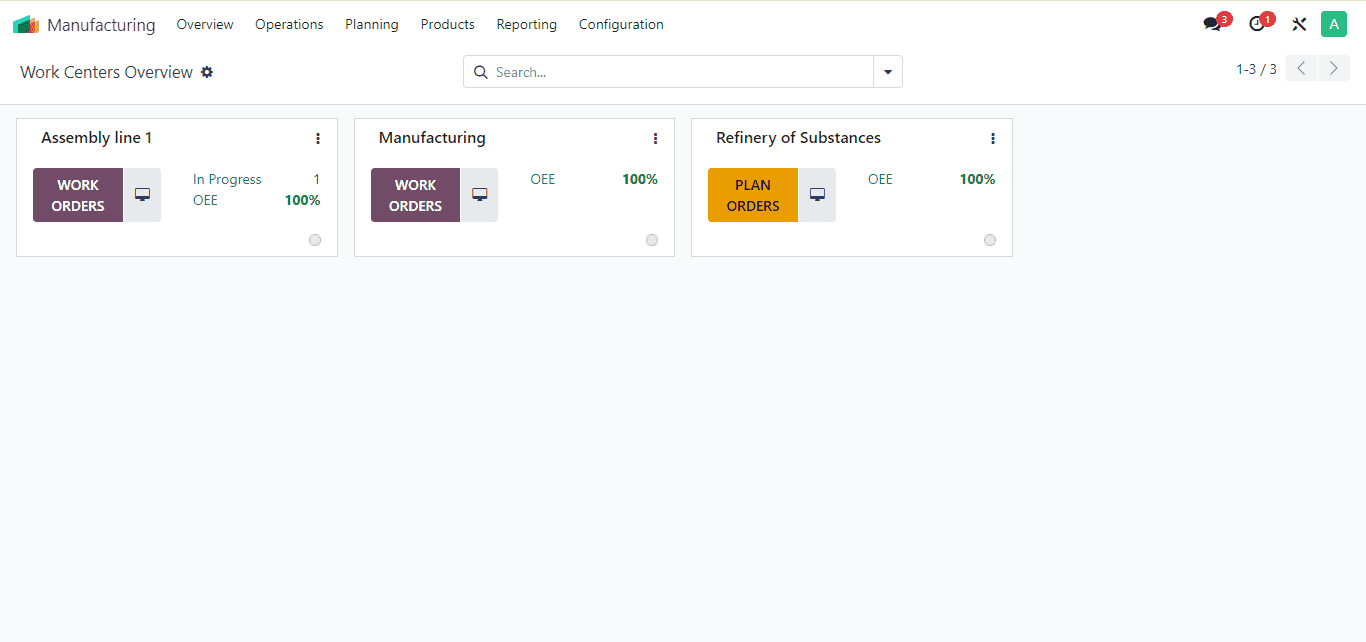Open the Planning menu
The height and width of the screenshot is (642, 1366).
click(x=372, y=25)
